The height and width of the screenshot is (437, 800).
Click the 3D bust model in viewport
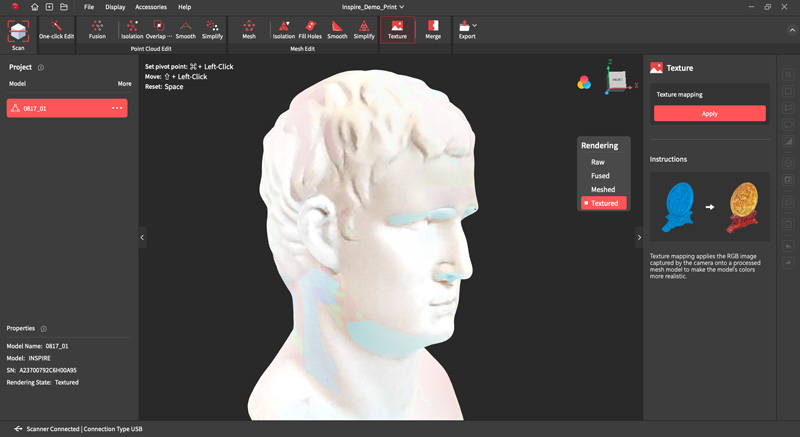point(365,245)
